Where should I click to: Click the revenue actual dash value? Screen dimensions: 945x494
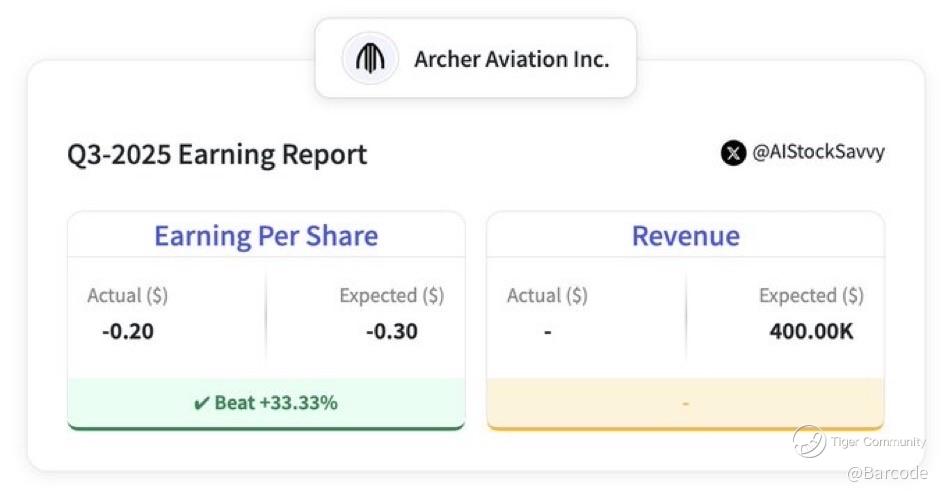coord(547,332)
